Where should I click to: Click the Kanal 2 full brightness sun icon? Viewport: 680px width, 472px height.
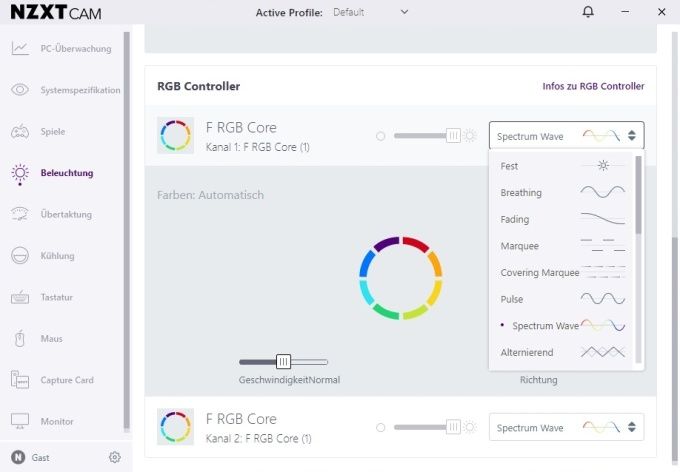point(470,427)
